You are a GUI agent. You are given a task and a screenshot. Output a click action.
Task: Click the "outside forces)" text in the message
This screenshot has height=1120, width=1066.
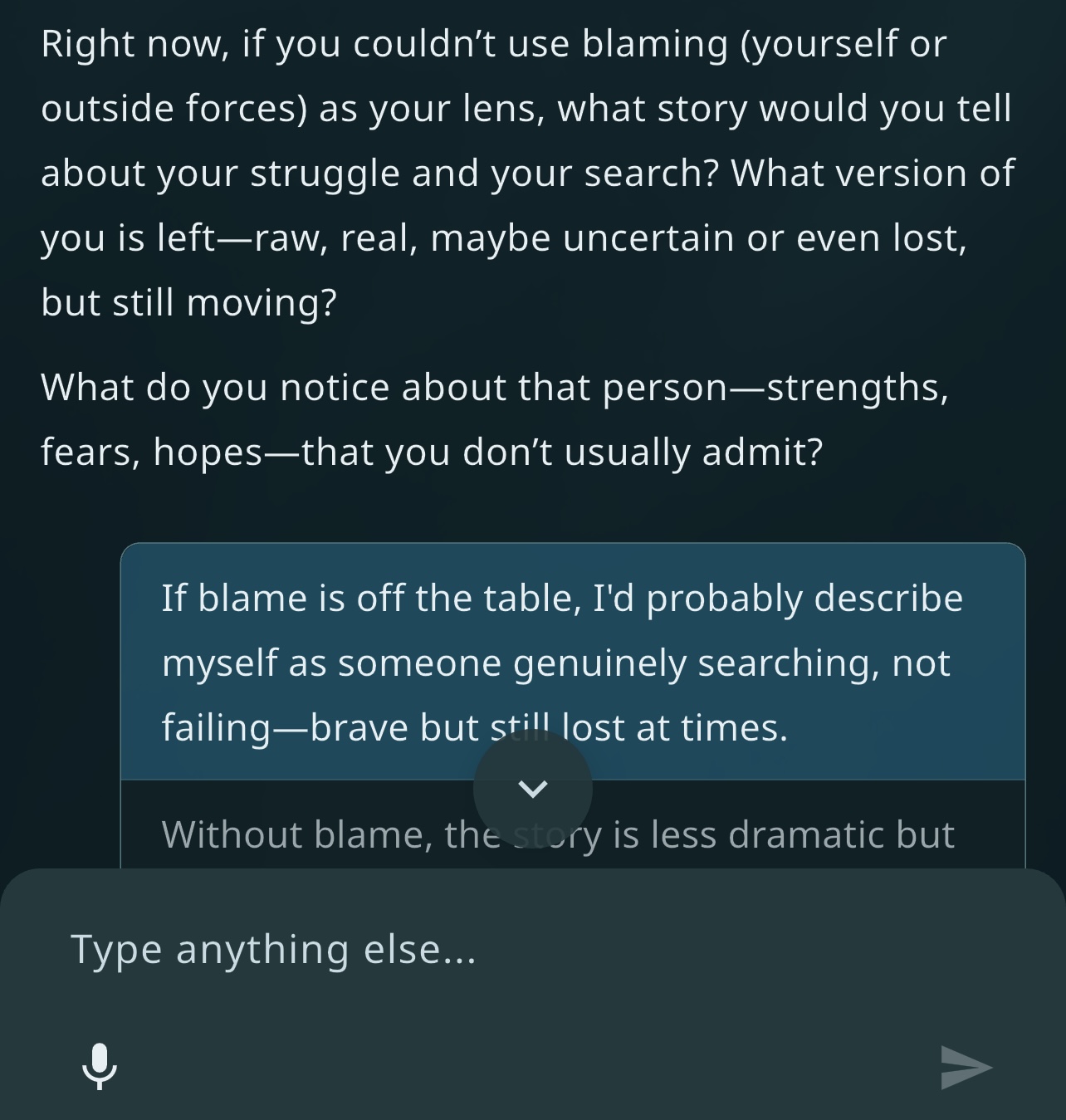[x=174, y=109]
